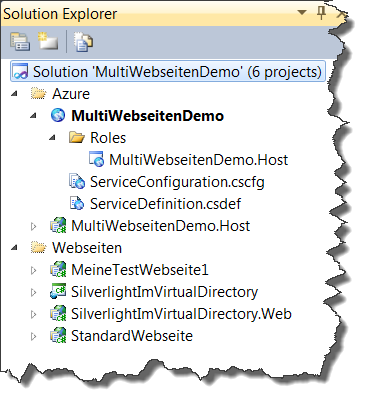
Task: Select the SilverlightImVirtualDirectory project
Action: [x=164, y=293]
